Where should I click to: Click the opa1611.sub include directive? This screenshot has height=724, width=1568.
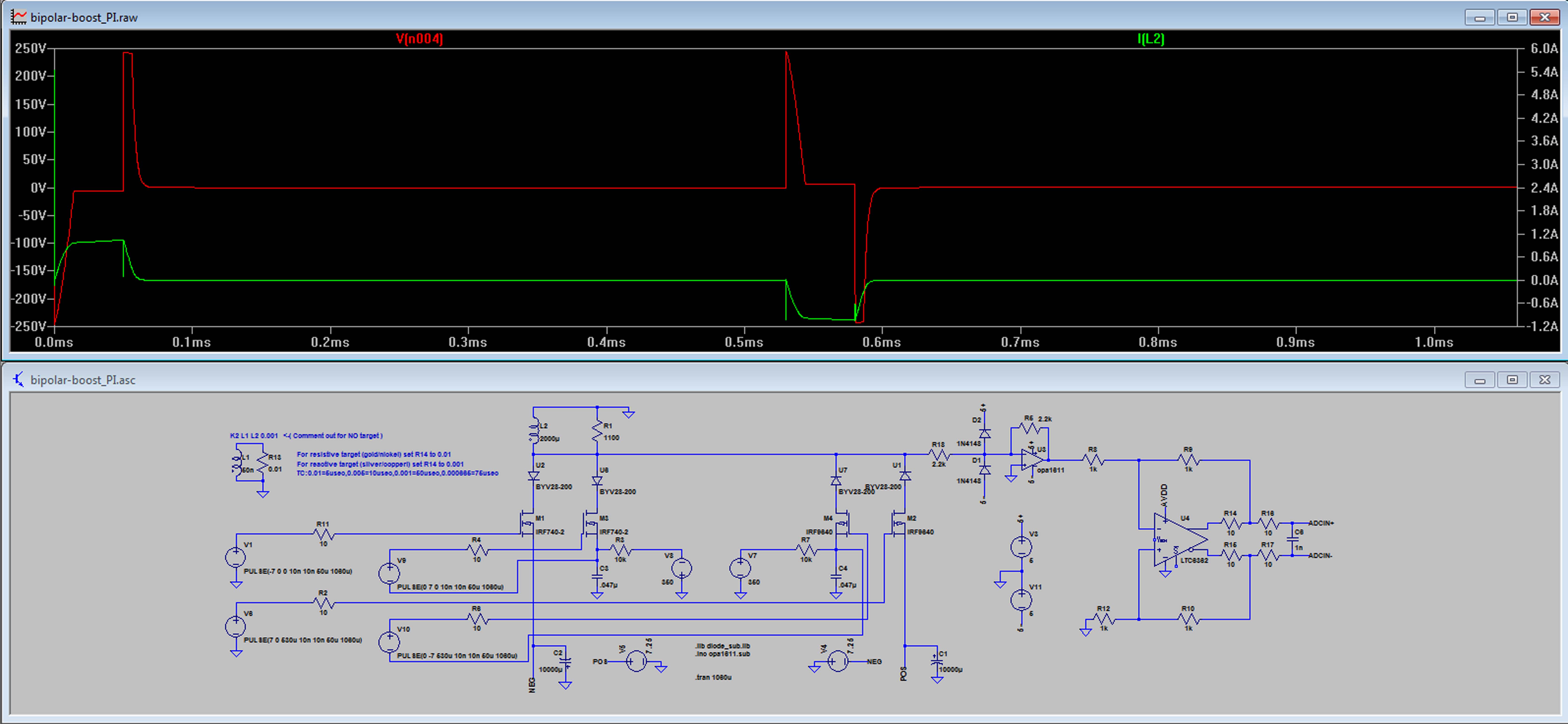point(723,654)
